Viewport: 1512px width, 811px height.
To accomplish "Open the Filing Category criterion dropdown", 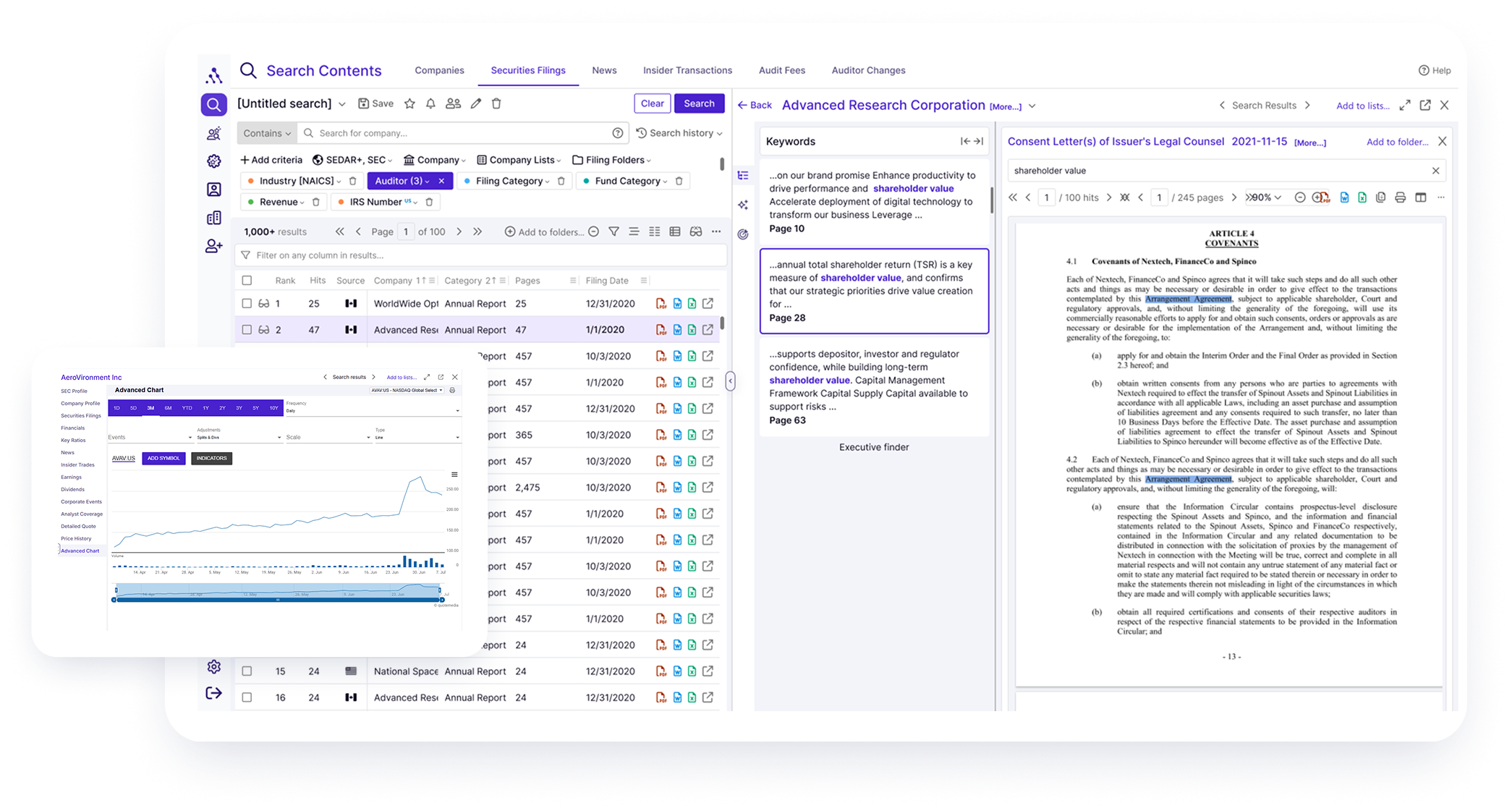I will pyautogui.click(x=512, y=181).
